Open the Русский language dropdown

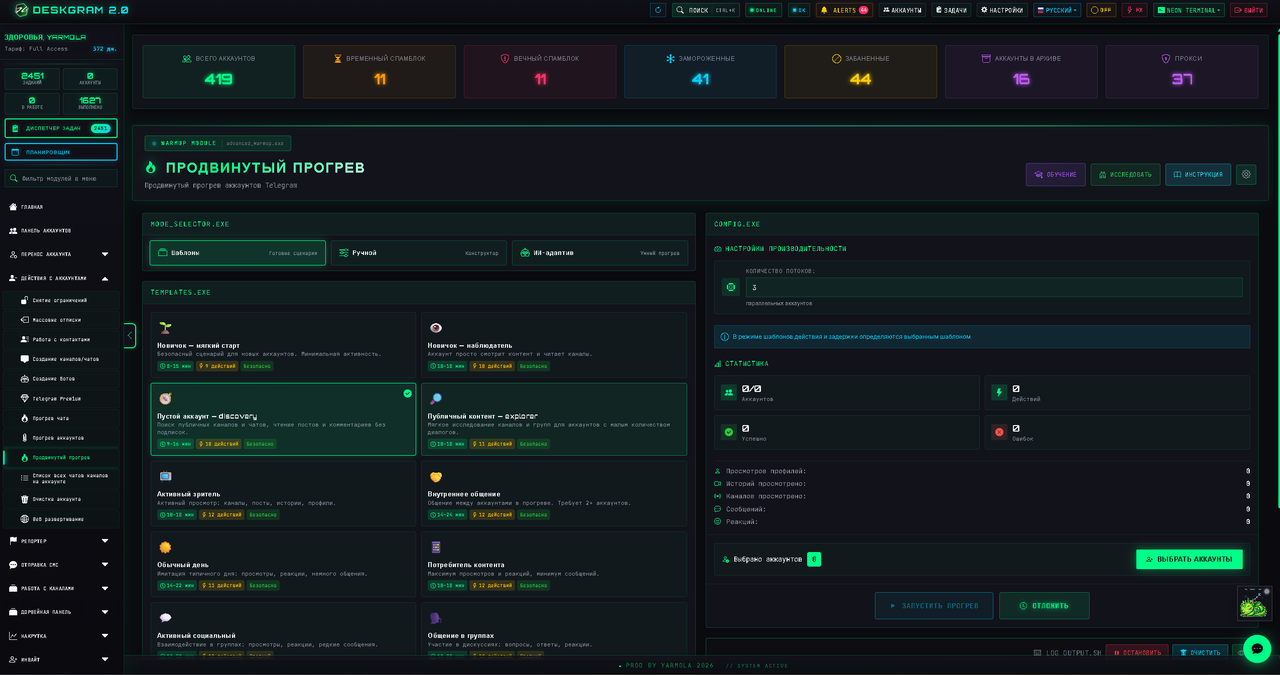[x=1057, y=10]
